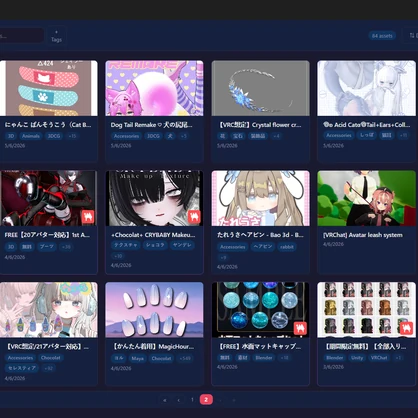Open the MagicHour nails thumbnail
The height and width of the screenshot is (418, 418).
(x=154, y=310)
